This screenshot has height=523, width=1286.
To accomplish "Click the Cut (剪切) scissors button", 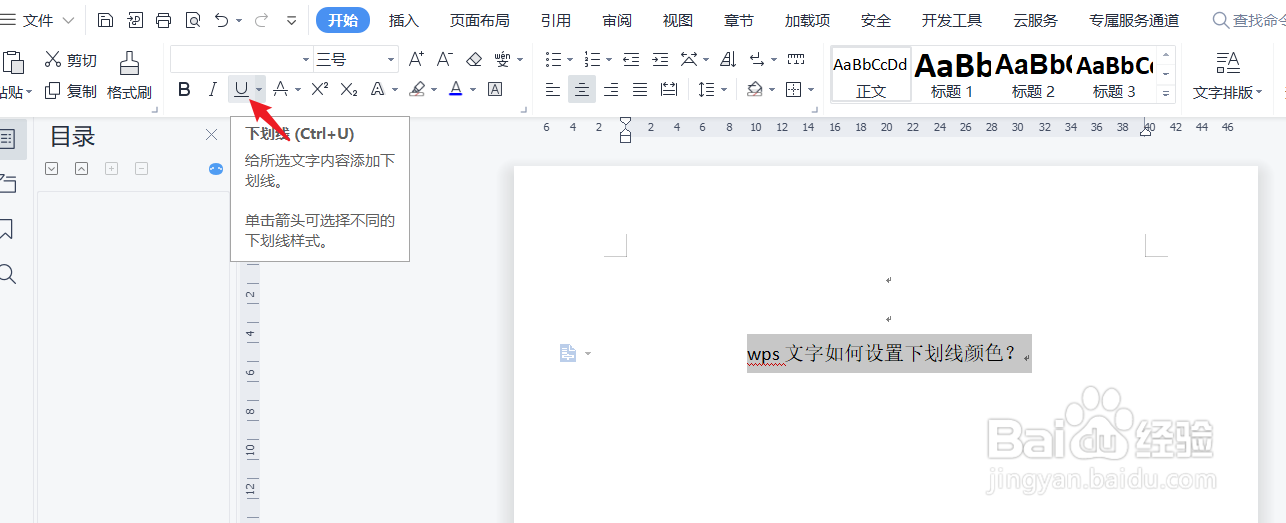I will pyautogui.click(x=71, y=60).
